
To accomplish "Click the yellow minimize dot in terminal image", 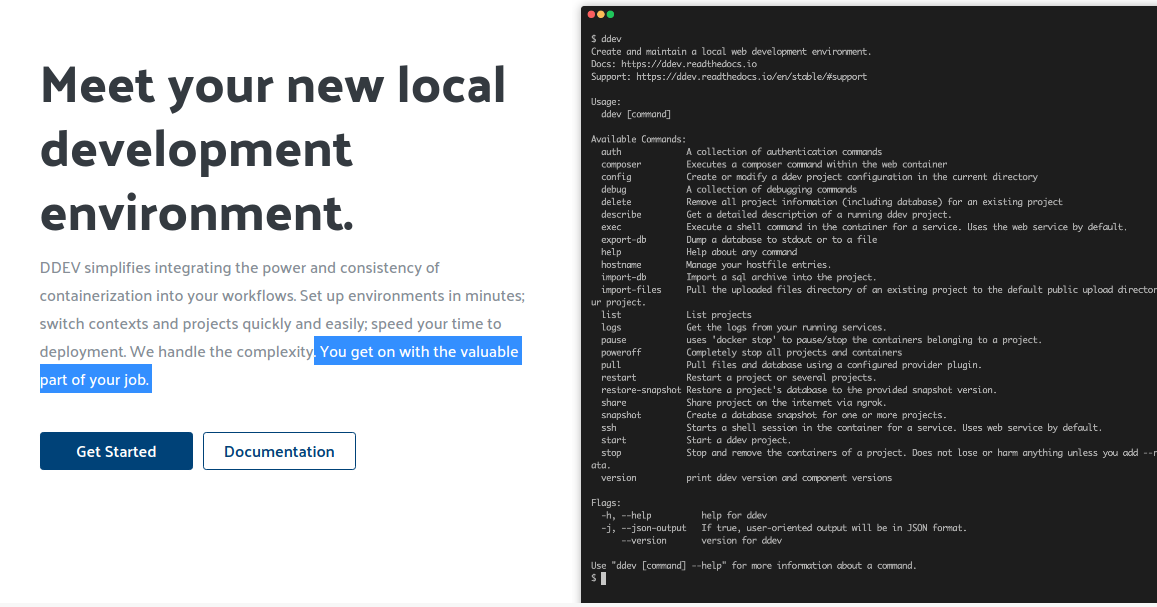I will (x=601, y=15).
